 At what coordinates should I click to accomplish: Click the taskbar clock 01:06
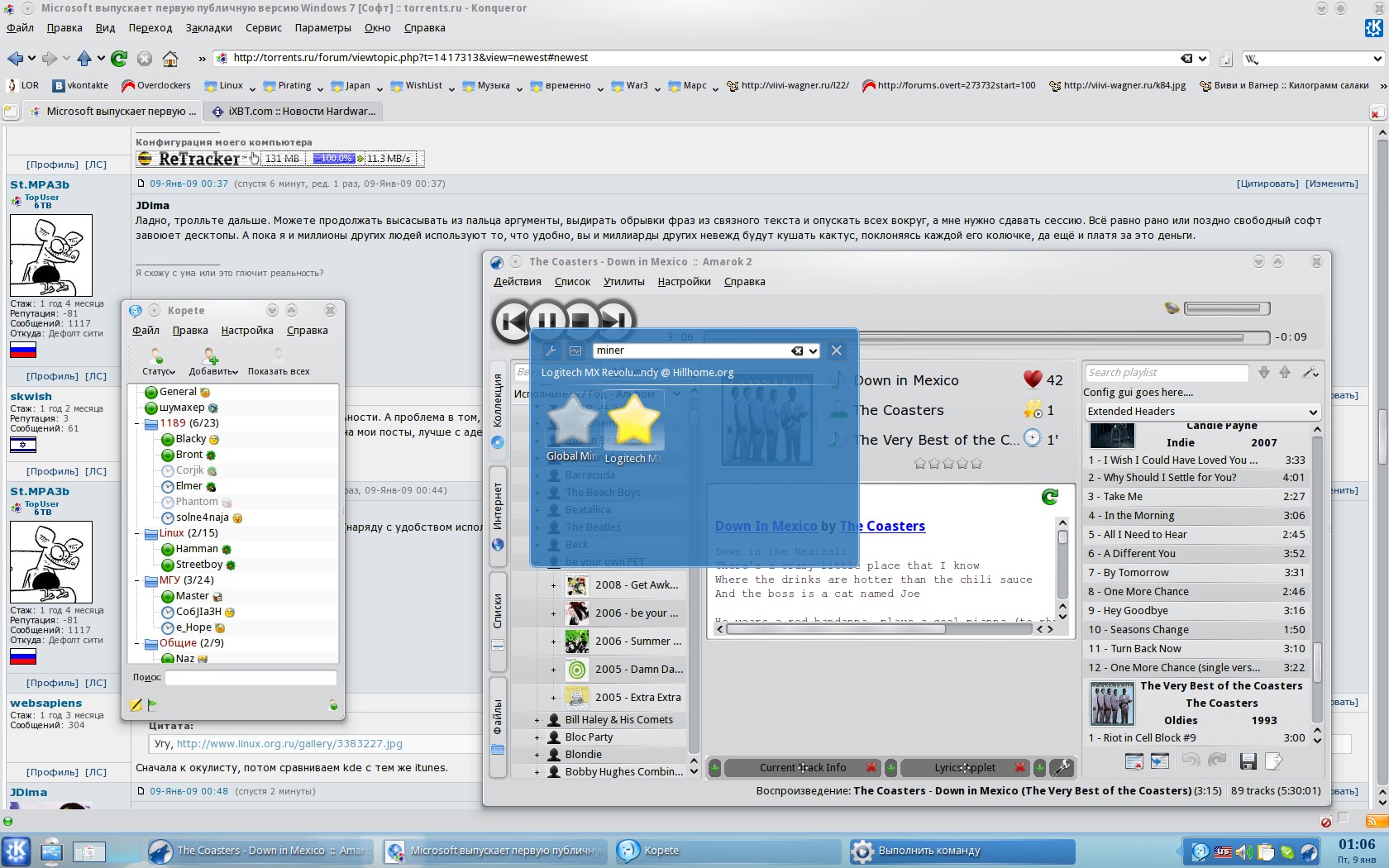click(x=1357, y=845)
